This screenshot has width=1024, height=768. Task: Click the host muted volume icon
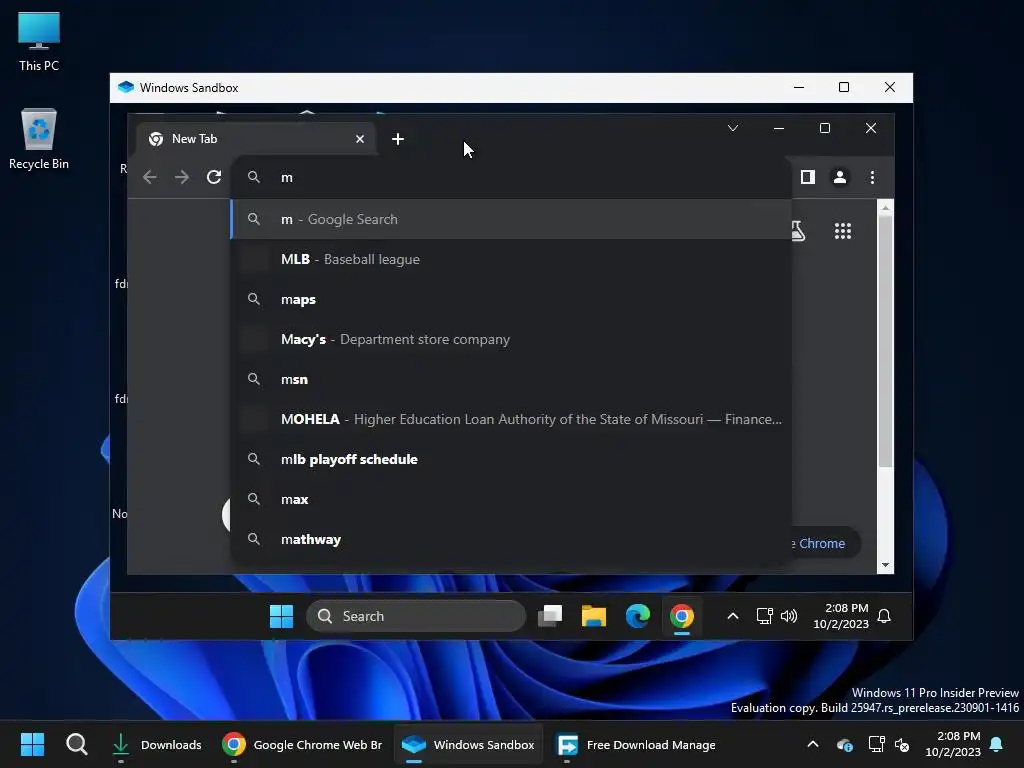(902, 744)
